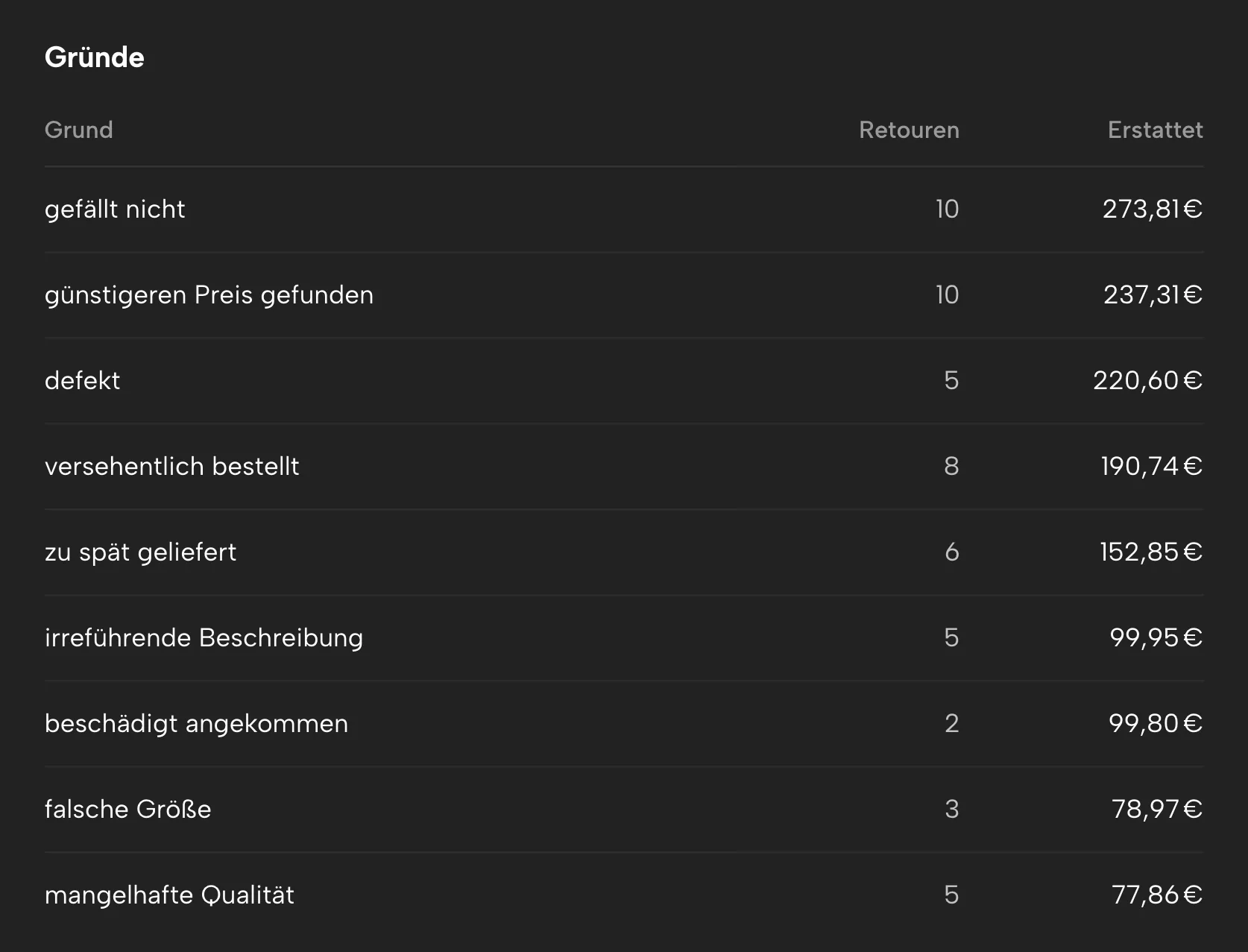Sort by the Retouren column header

[x=909, y=130]
